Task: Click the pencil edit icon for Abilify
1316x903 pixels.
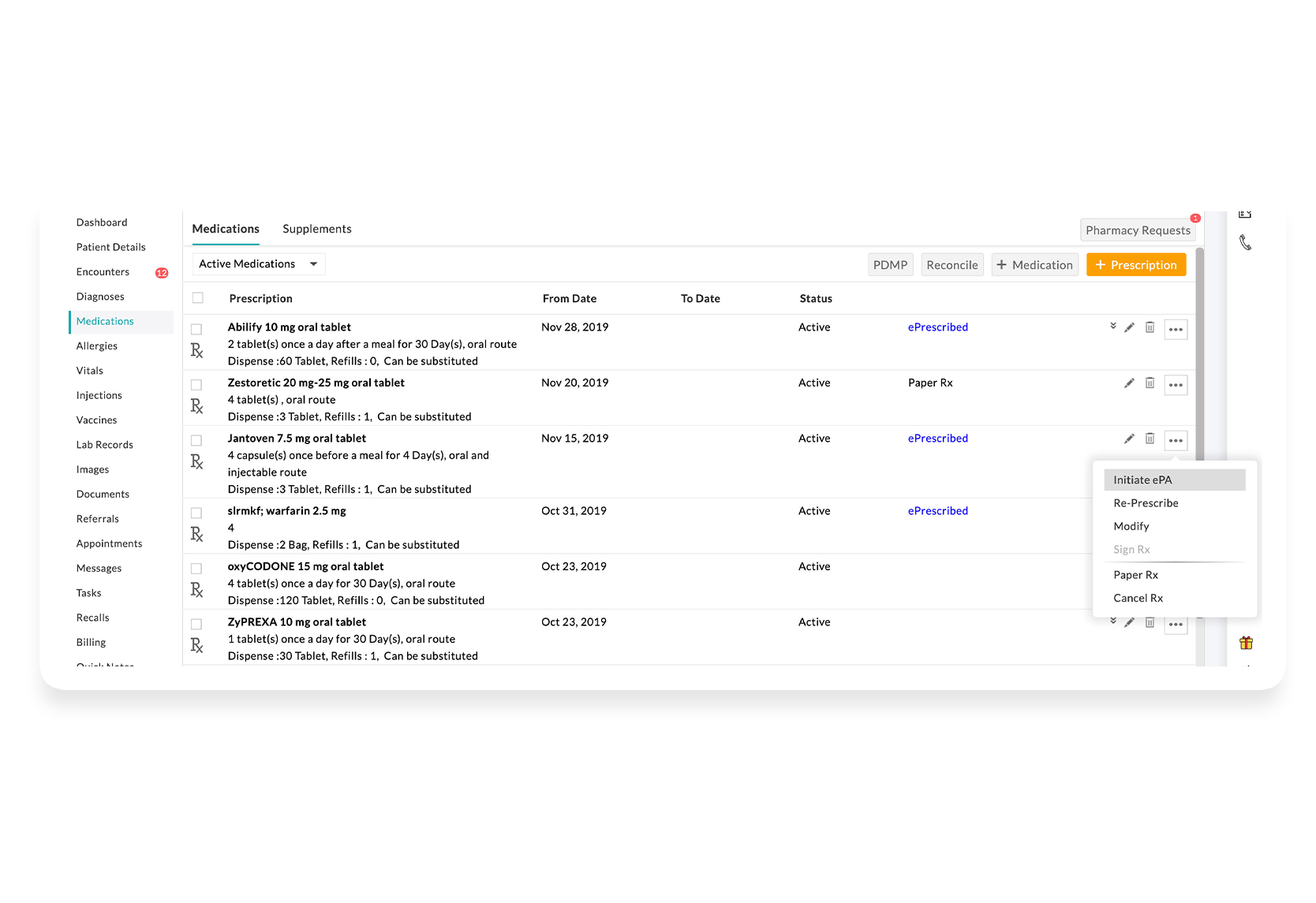Action: pos(1129,327)
